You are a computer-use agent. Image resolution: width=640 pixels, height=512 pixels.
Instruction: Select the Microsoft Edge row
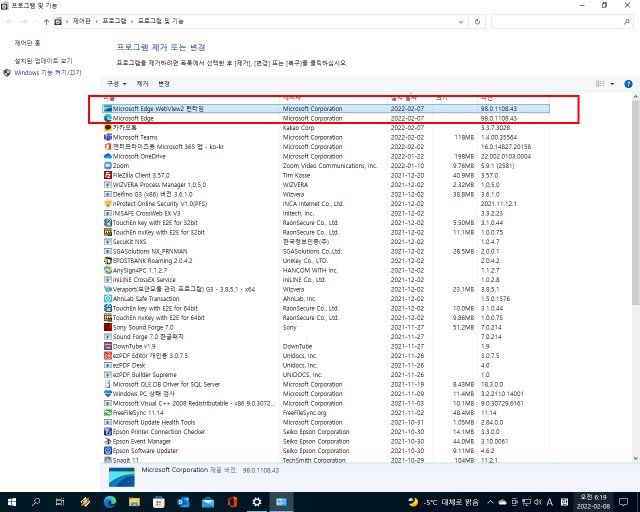(326, 118)
